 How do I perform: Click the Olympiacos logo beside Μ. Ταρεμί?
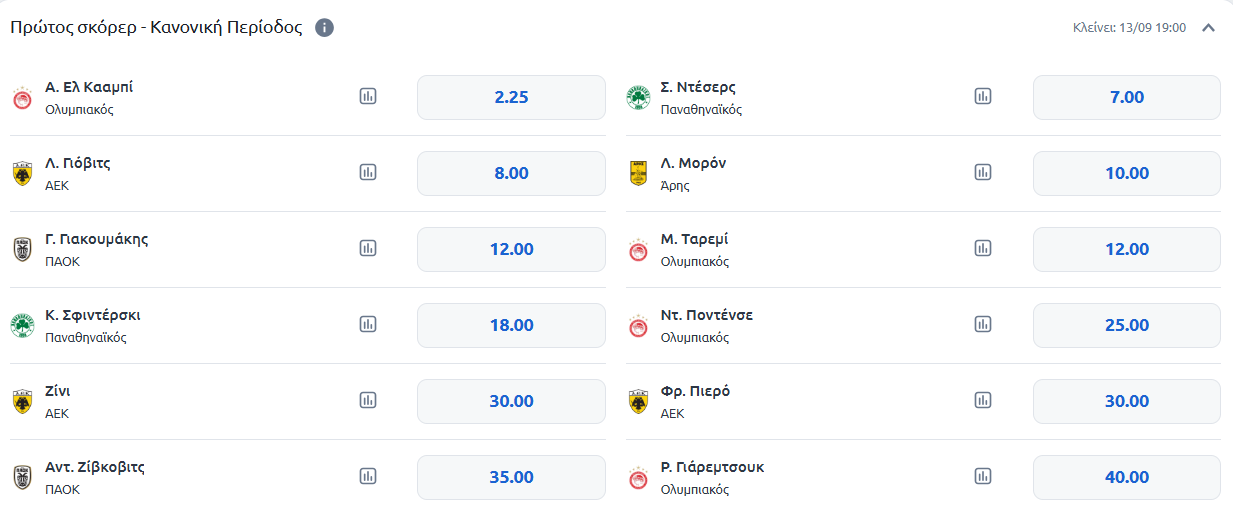tap(638, 250)
